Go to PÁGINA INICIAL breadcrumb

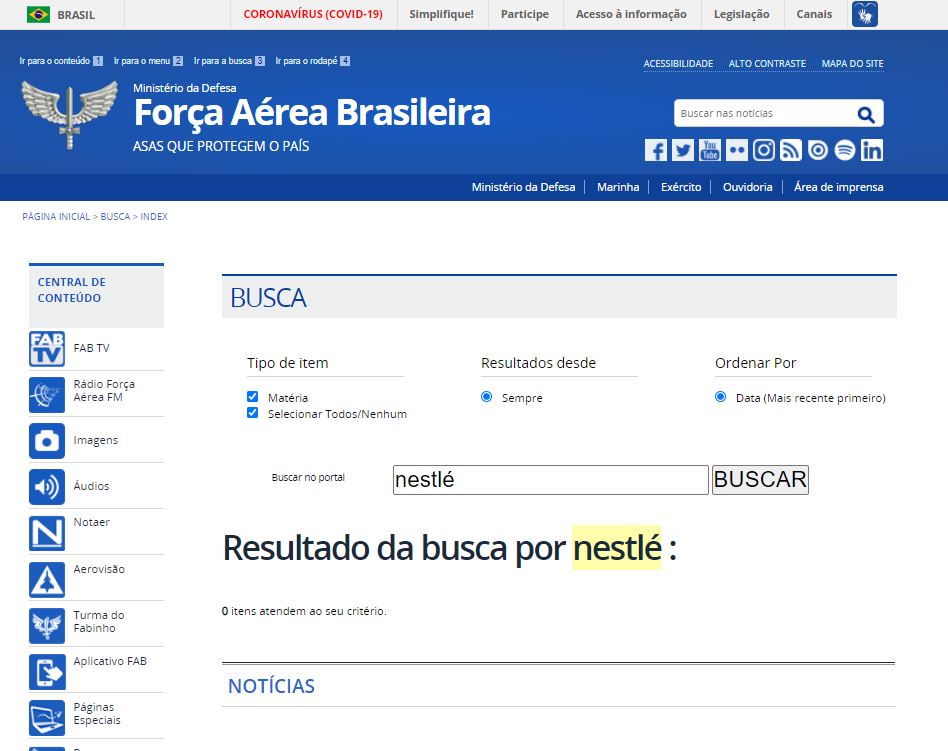(56, 216)
